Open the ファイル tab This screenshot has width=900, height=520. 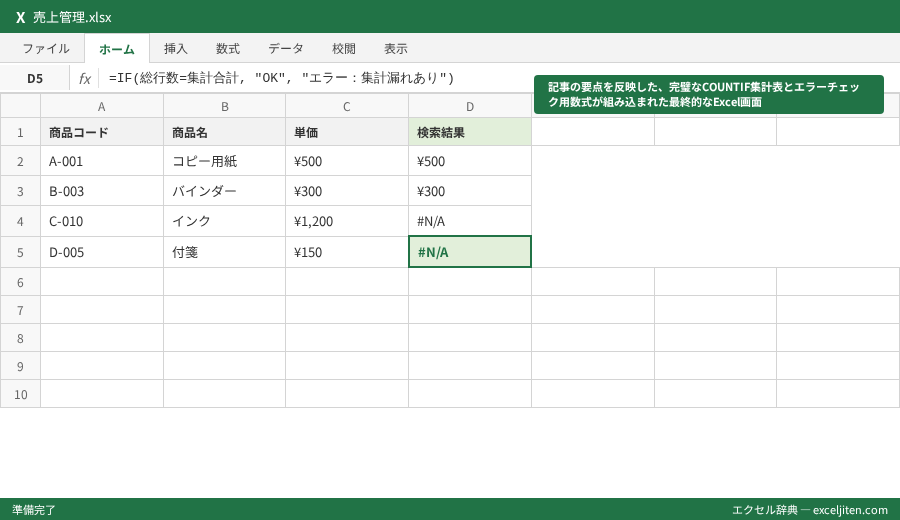pyautogui.click(x=46, y=49)
